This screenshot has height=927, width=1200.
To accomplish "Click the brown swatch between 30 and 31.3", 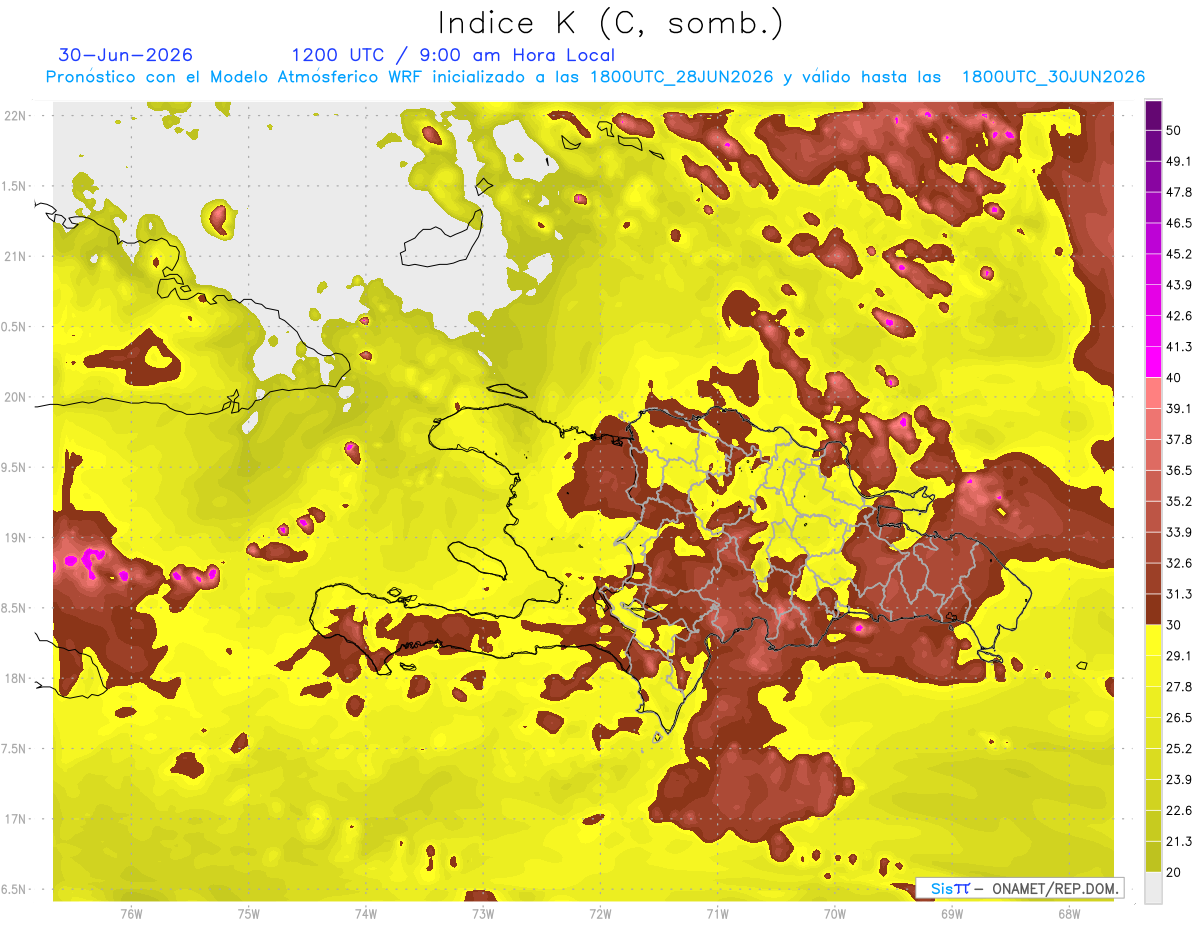I will click(1153, 609).
